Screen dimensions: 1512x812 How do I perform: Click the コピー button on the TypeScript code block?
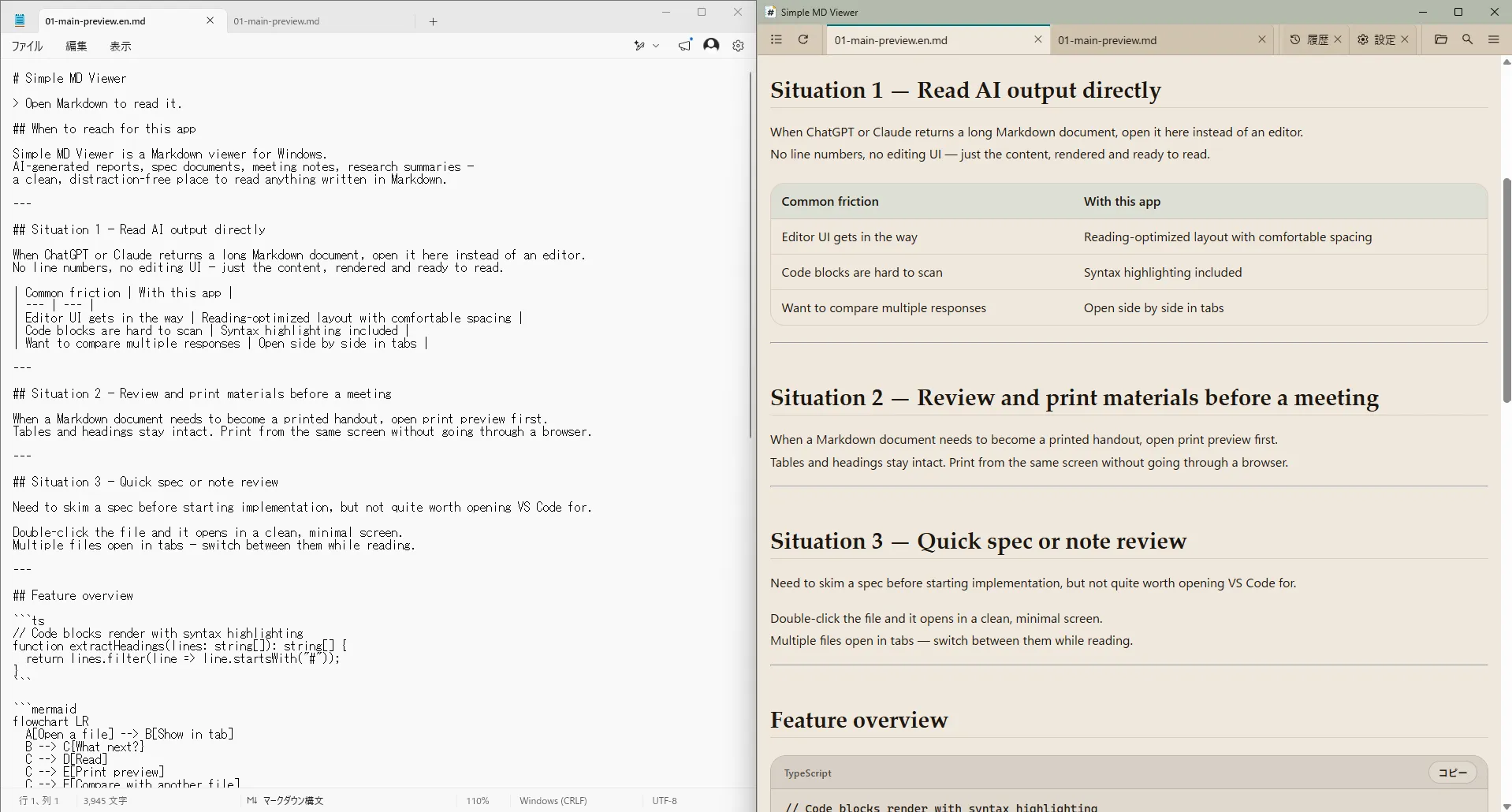coord(1453,773)
